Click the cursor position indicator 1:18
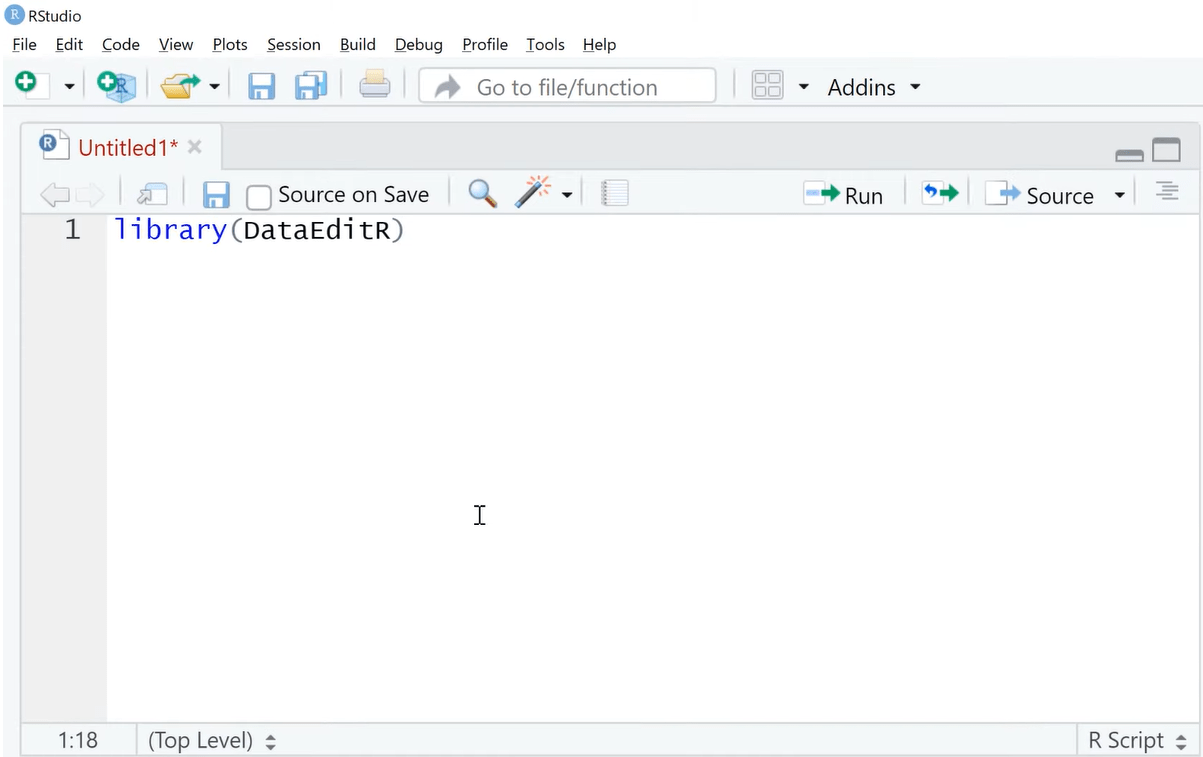The width and height of the screenshot is (1203, 757). coord(78,740)
